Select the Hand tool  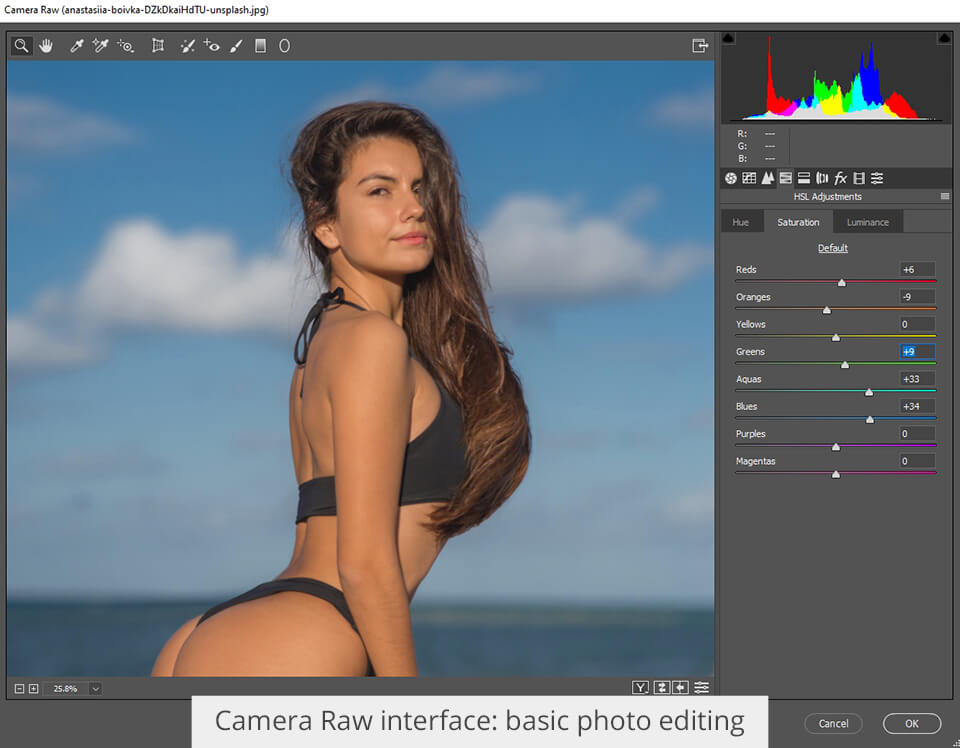point(45,45)
